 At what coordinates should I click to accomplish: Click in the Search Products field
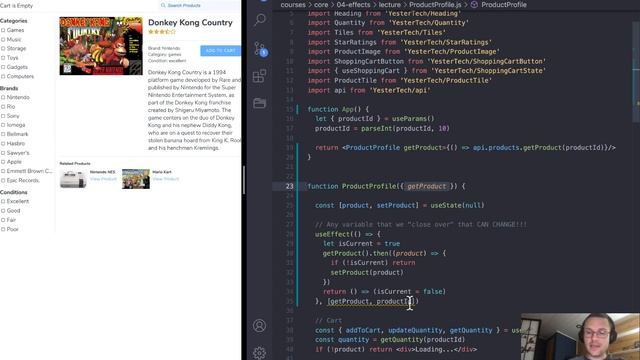click(200, 5)
